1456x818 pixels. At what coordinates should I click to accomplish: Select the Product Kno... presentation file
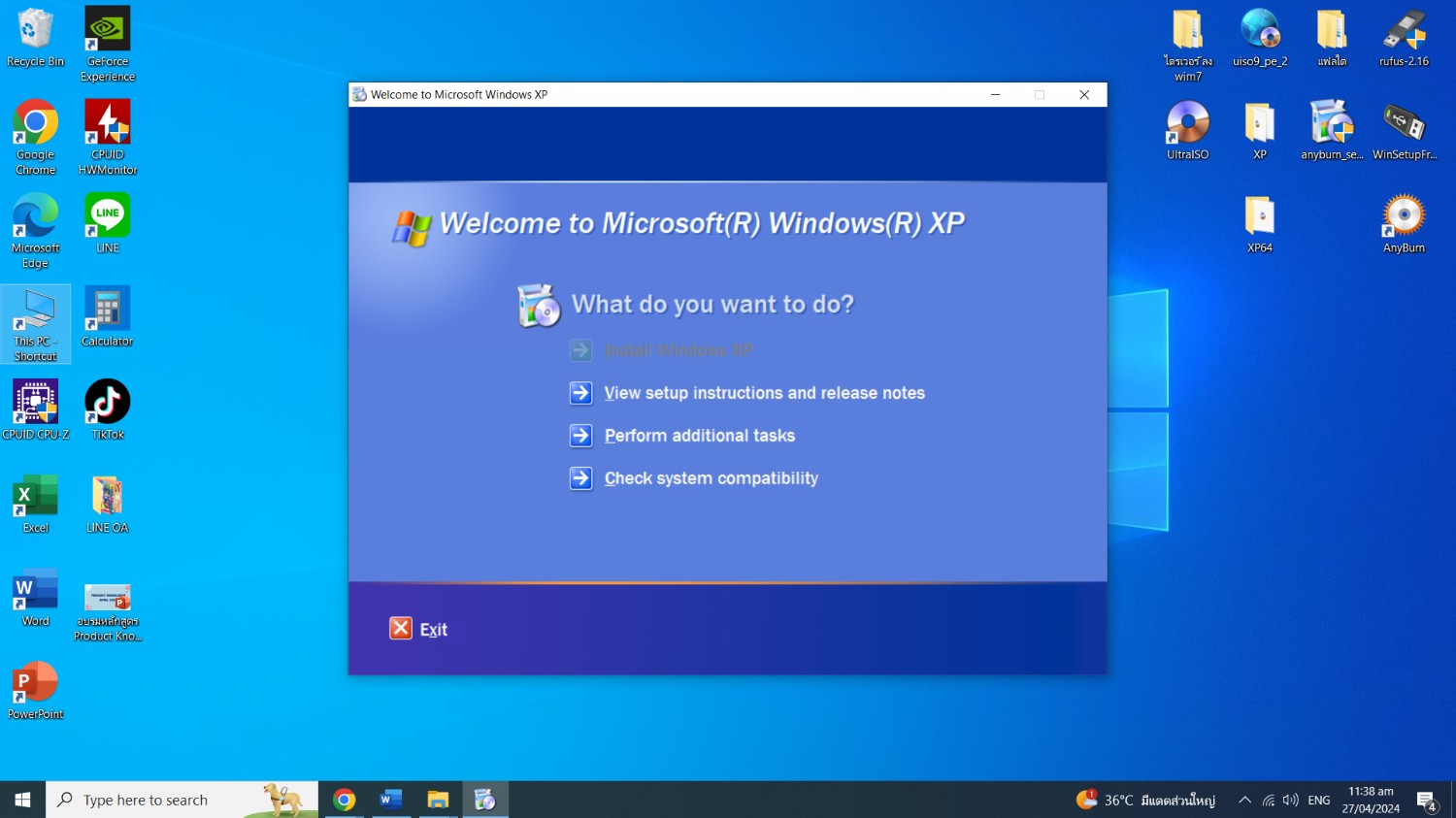coord(108,611)
